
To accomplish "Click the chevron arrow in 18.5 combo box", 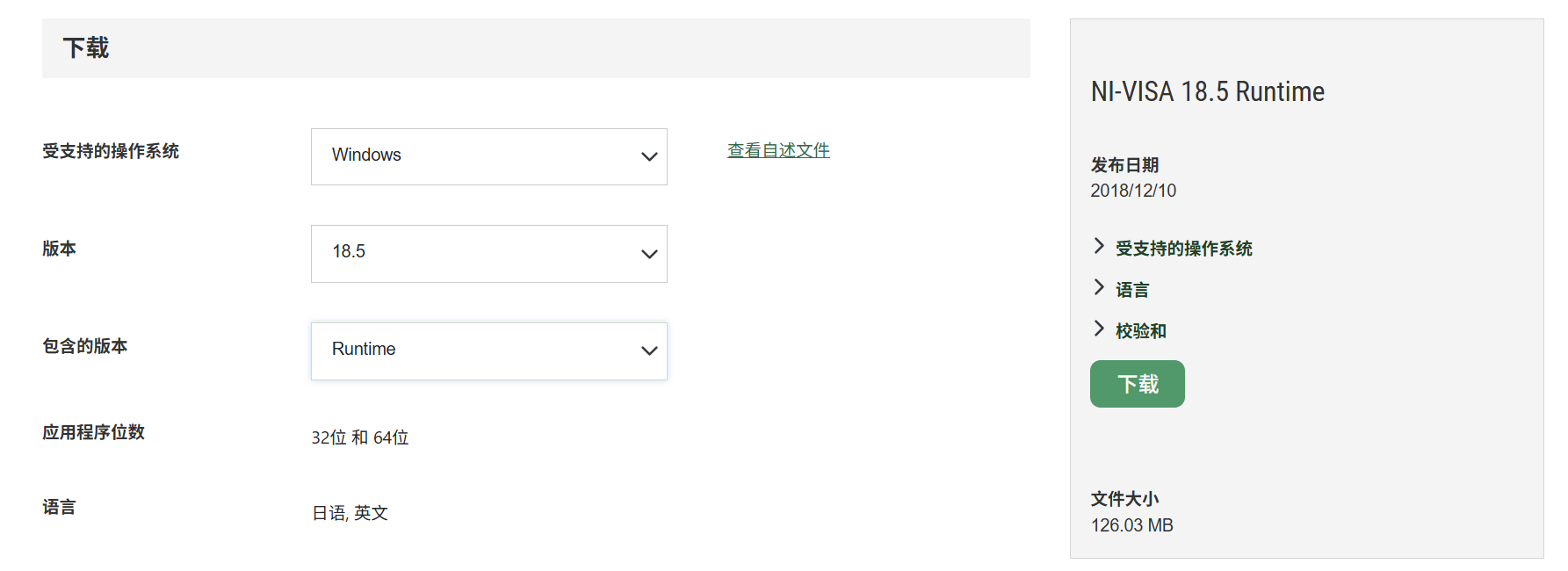I will pyautogui.click(x=649, y=255).
